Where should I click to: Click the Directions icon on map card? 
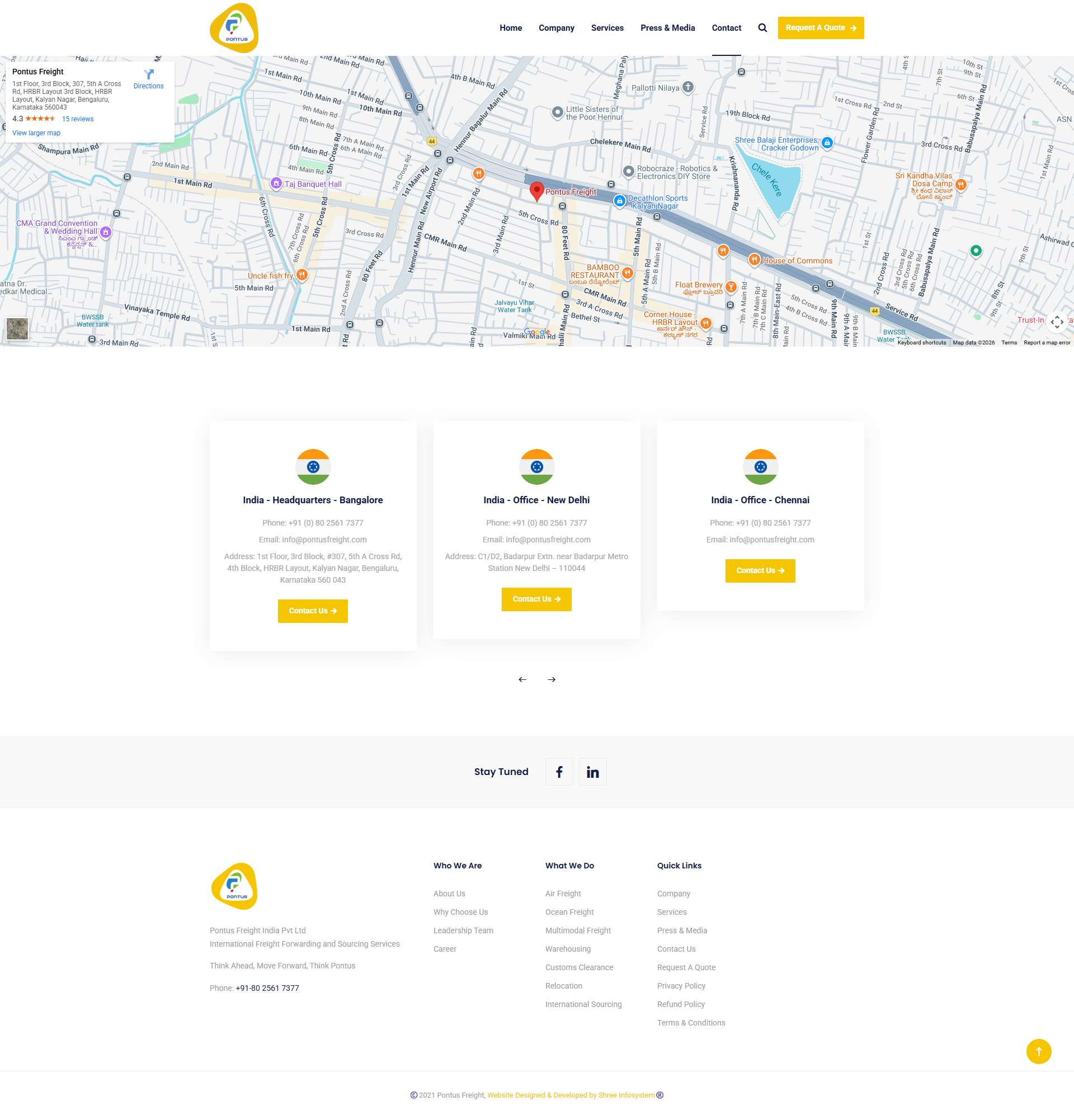point(149,75)
